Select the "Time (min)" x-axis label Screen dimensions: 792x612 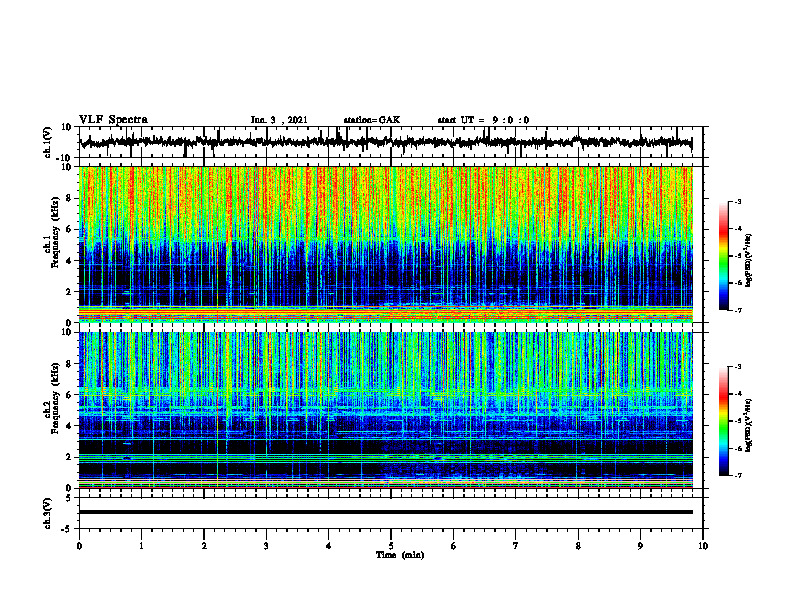tap(400, 555)
